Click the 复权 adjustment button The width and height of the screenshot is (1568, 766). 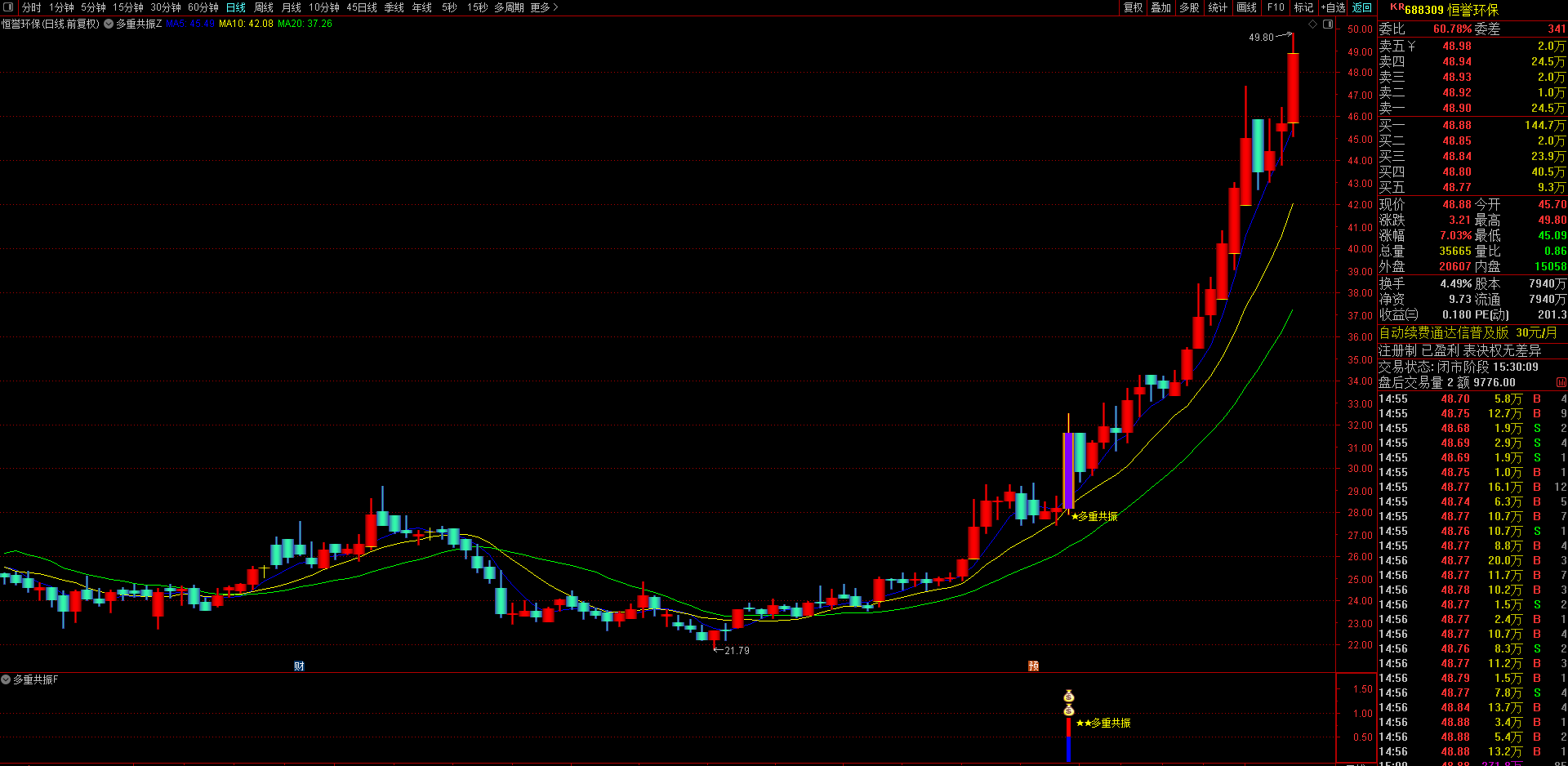[x=1133, y=7]
